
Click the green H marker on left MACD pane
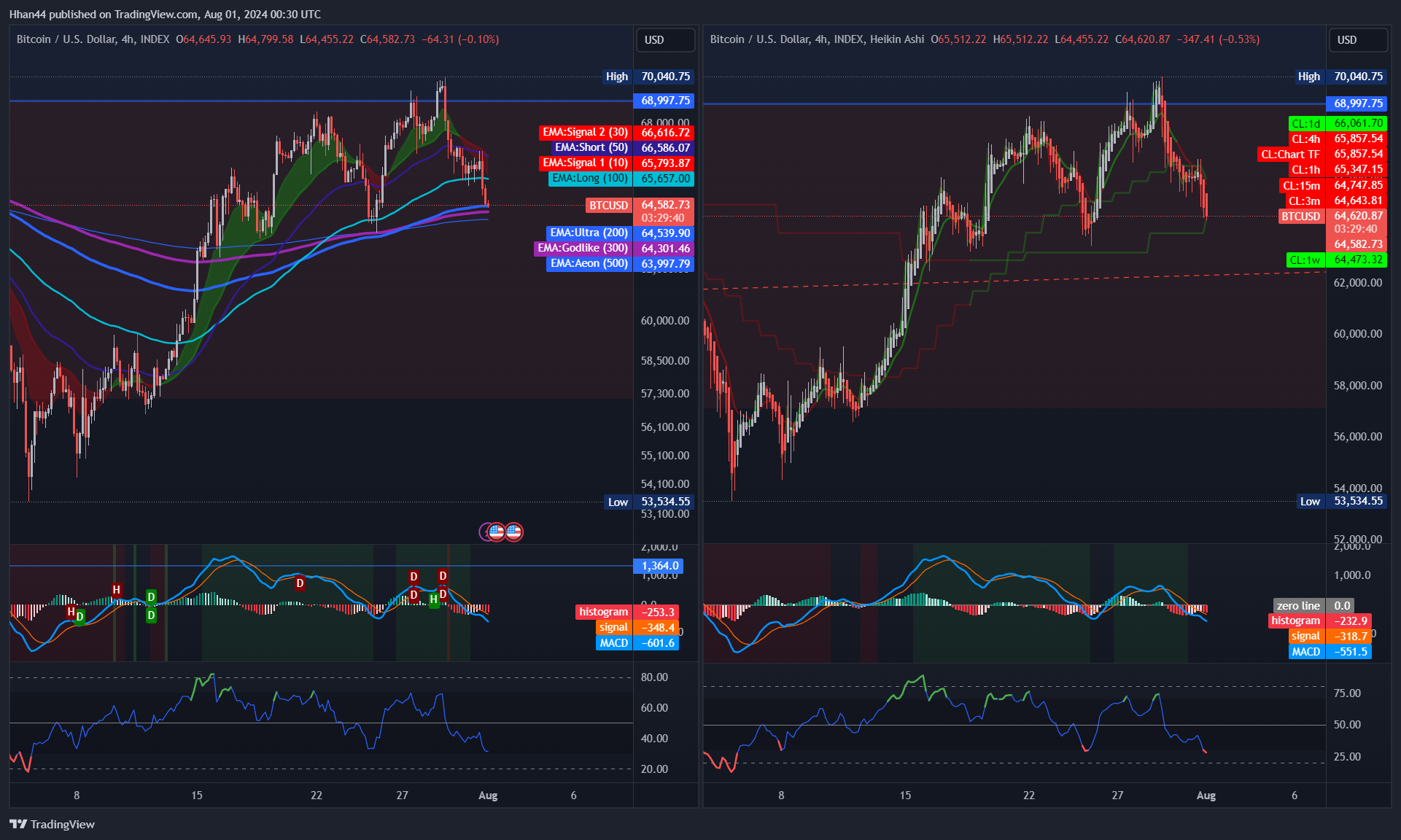click(x=434, y=599)
